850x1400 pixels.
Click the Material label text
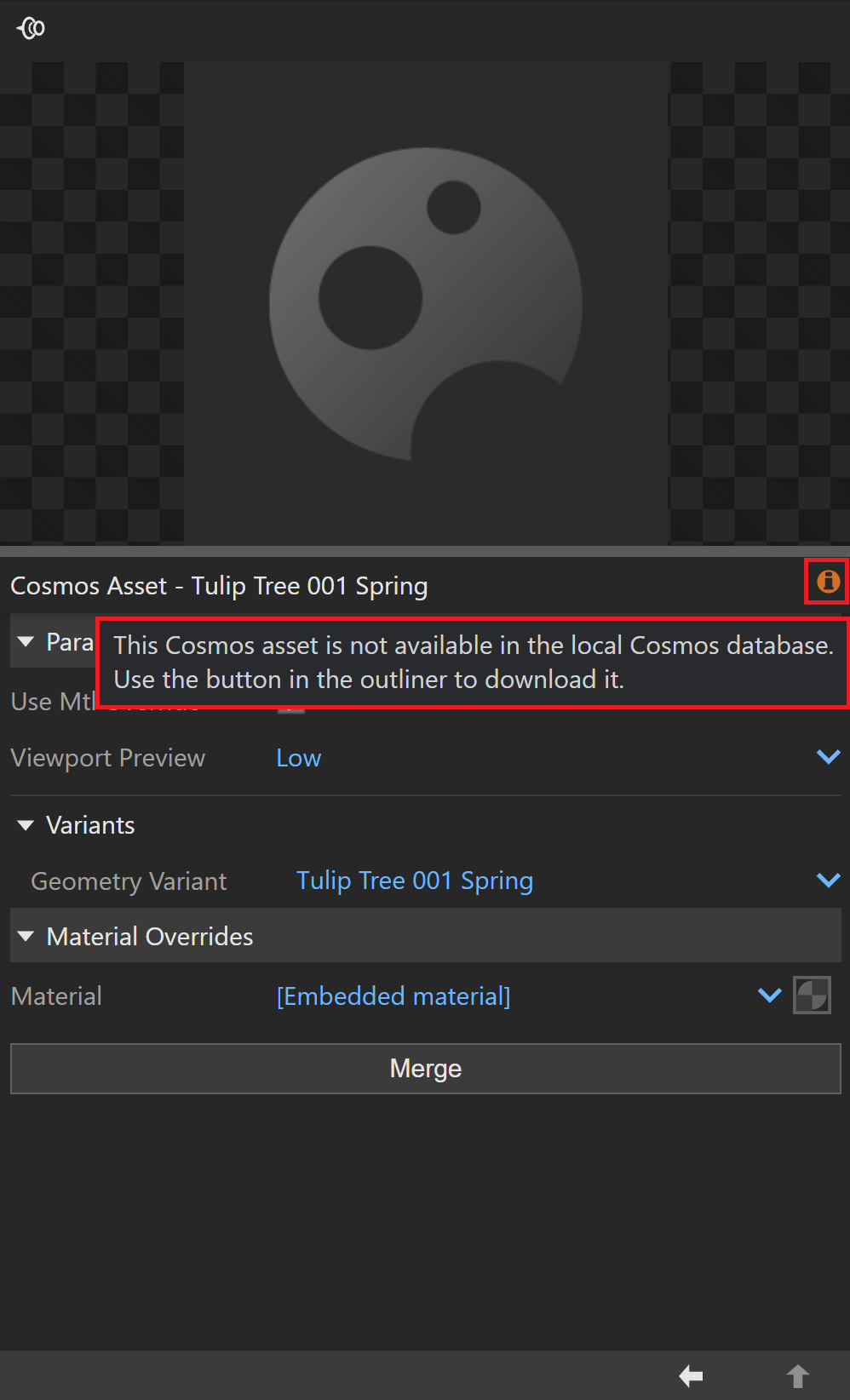point(56,996)
